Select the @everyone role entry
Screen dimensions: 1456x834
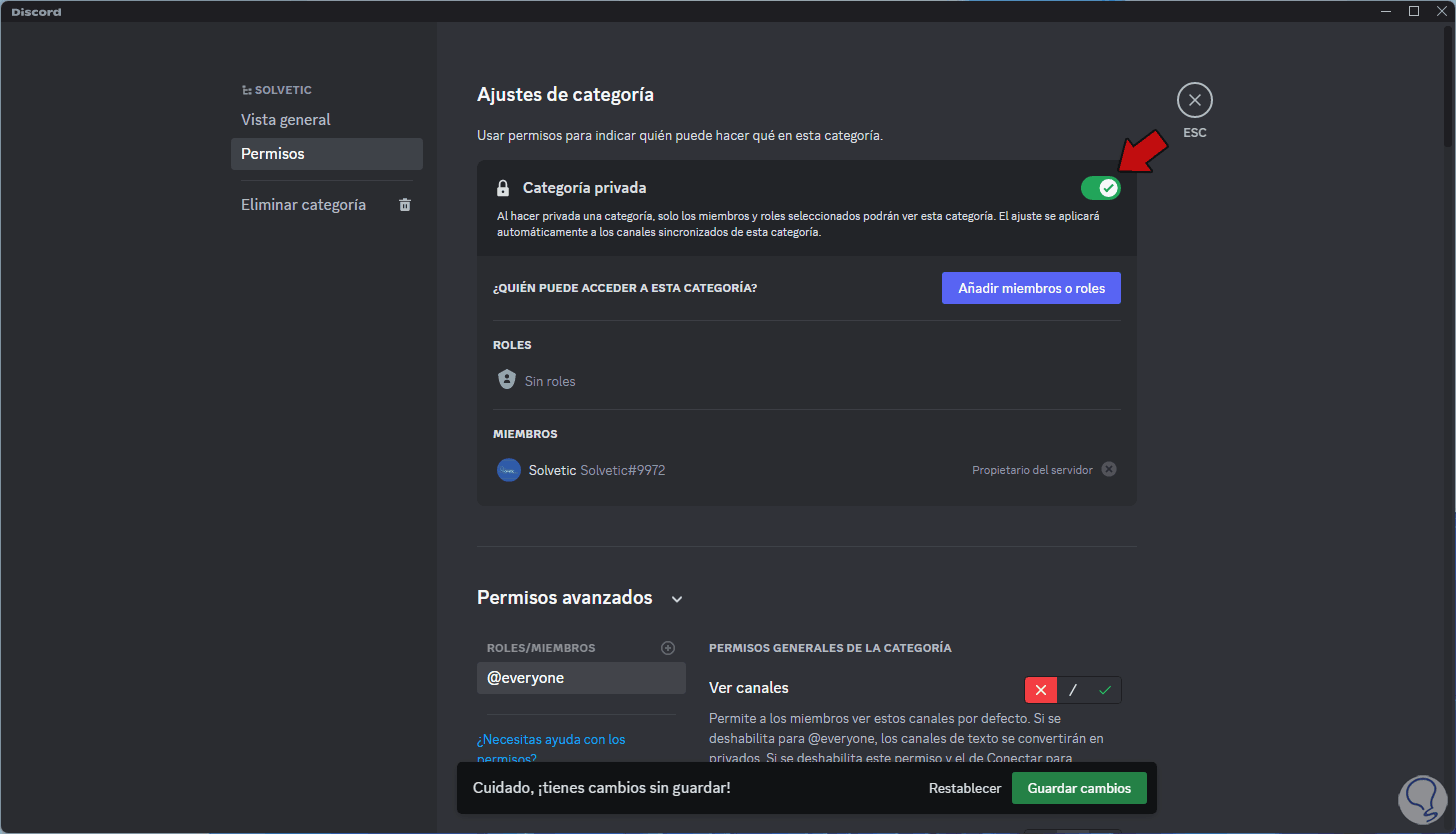pyautogui.click(x=581, y=678)
